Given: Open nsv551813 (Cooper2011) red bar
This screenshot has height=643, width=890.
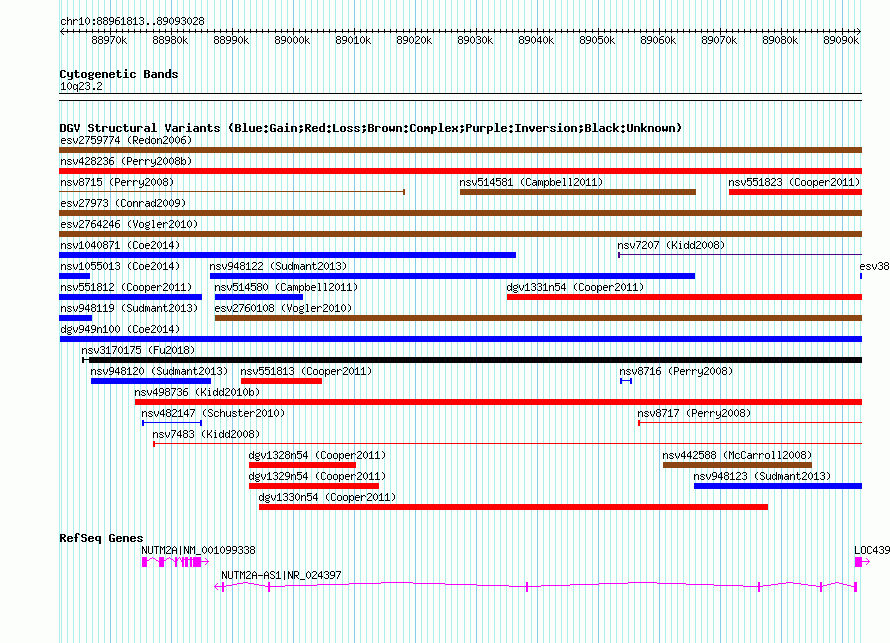Looking at the screenshot, I should [x=282, y=381].
